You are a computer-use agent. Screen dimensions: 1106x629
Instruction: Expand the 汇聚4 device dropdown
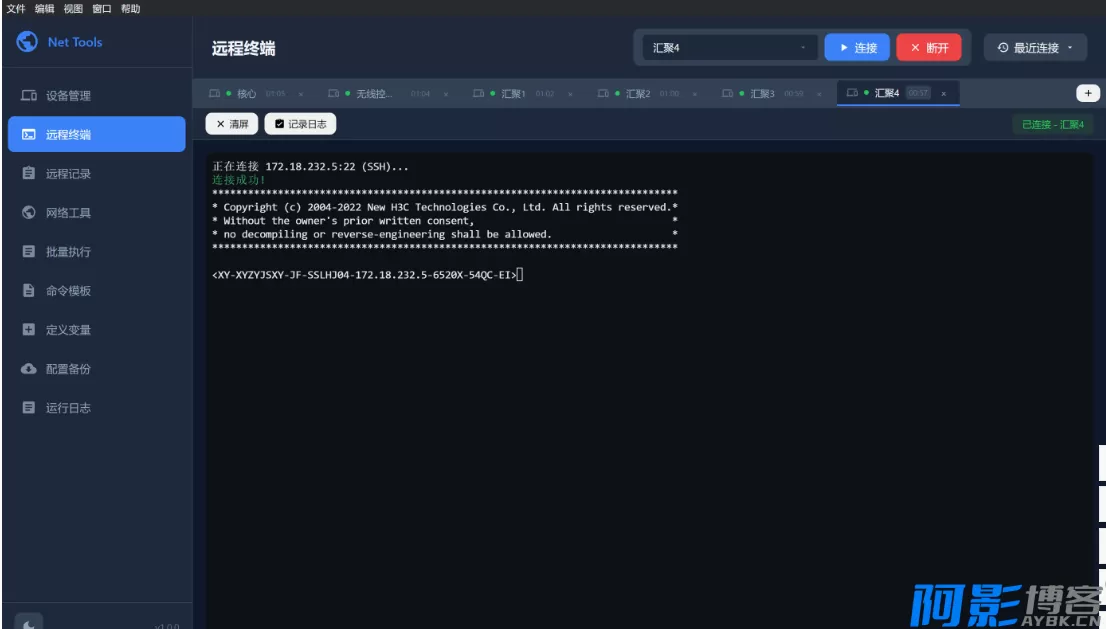click(x=729, y=48)
